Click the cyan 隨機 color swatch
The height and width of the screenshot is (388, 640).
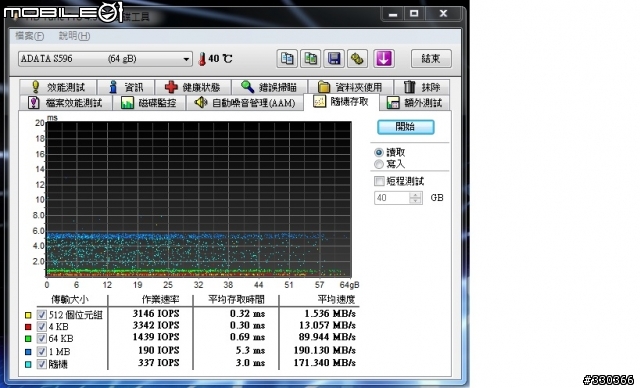(28, 364)
